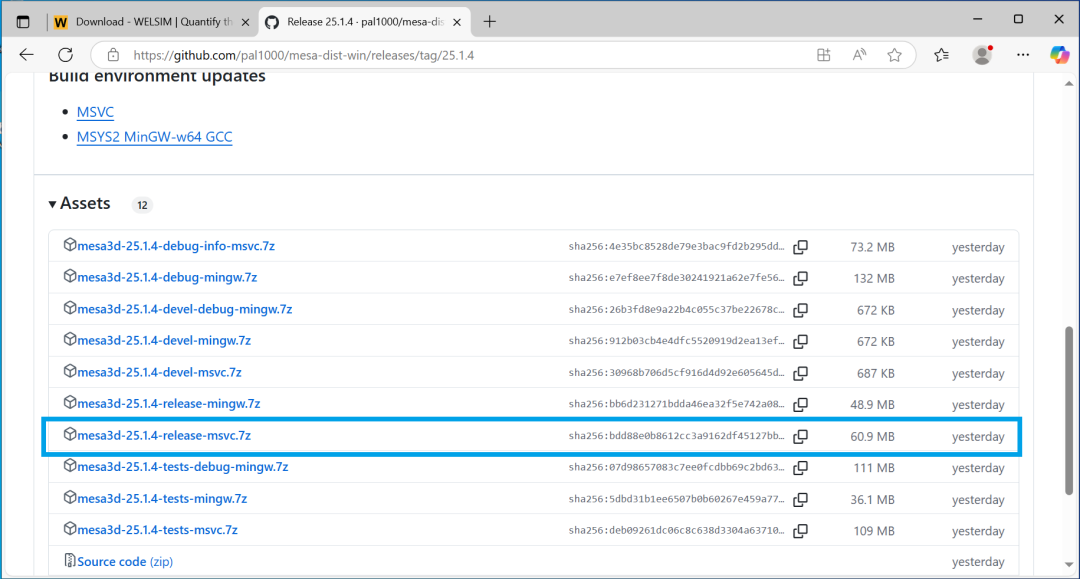Copy sha256 hash for debug-info-msvc asset

(800, 246)
